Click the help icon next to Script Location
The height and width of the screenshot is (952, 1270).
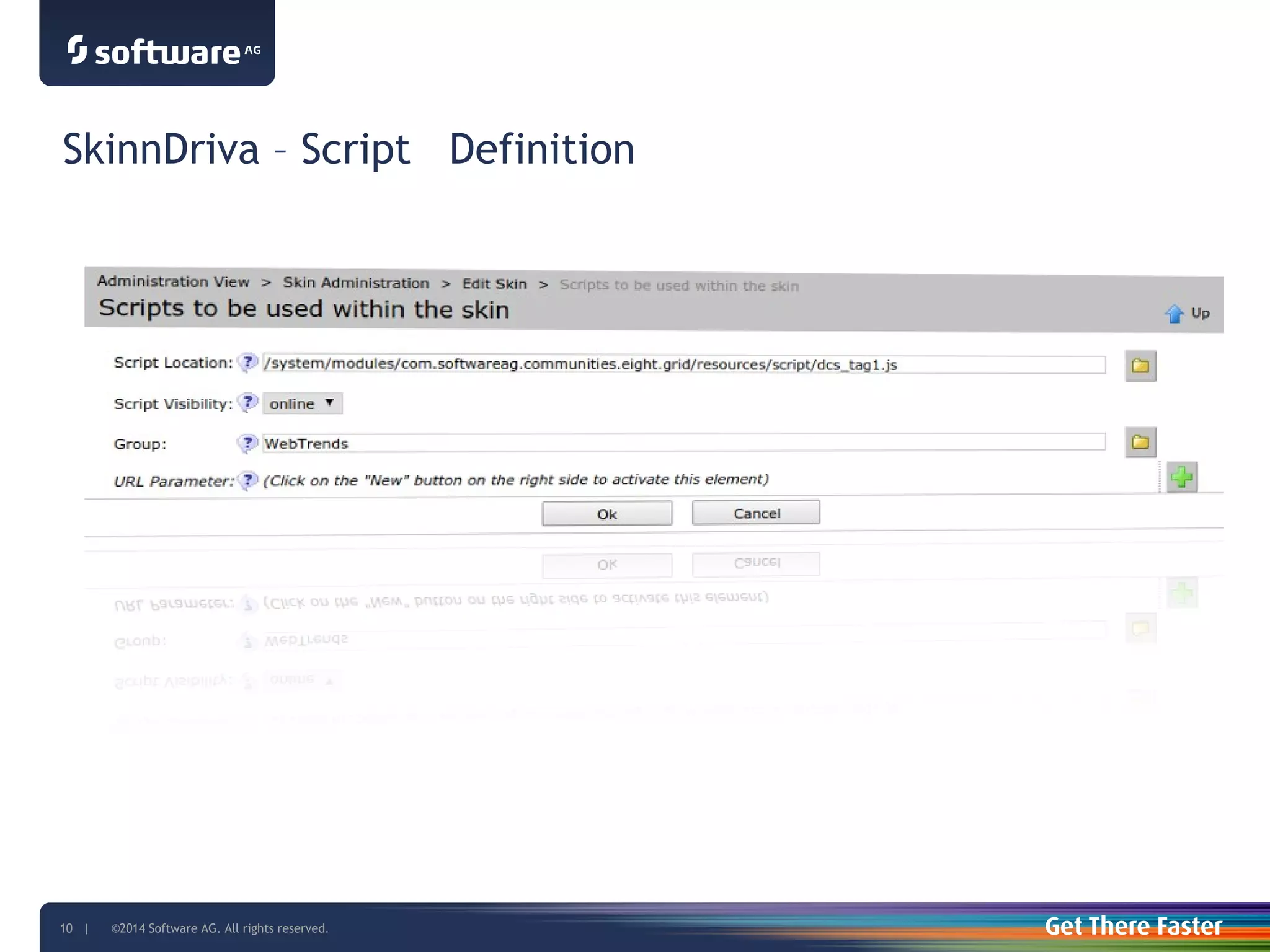(x=247, y=362)
